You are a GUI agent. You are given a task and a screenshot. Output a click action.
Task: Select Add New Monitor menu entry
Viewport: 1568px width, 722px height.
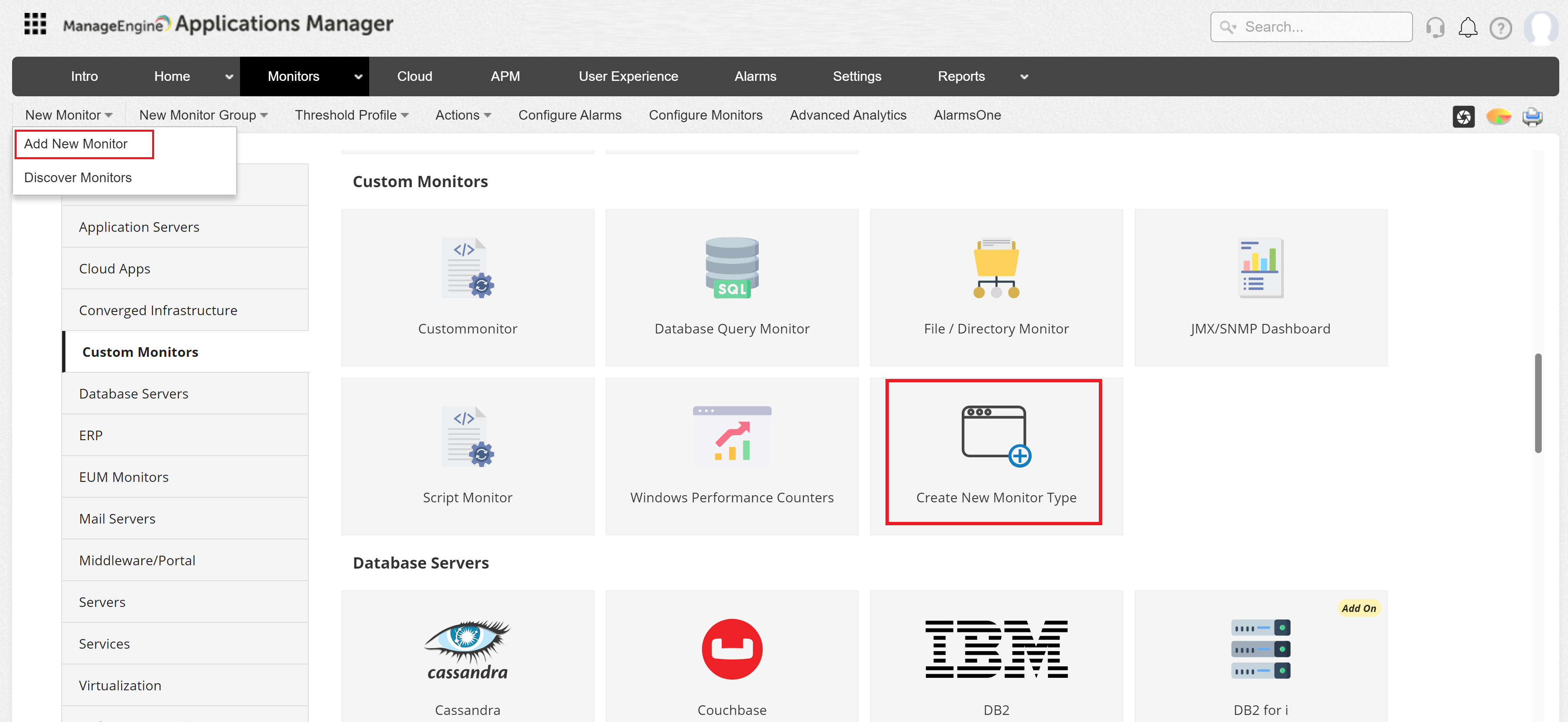coord(76,144)
